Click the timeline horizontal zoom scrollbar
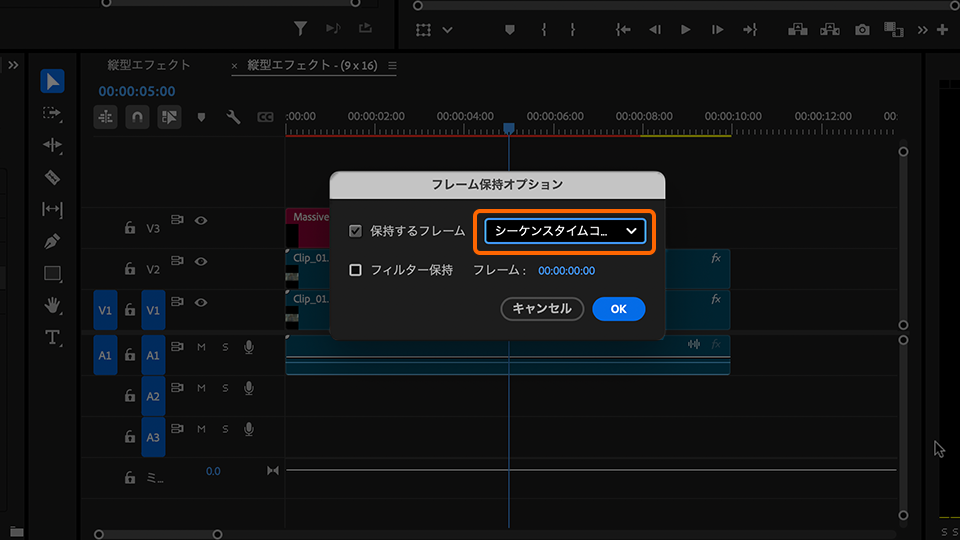 pyautogui.click(x=158, y=534)
